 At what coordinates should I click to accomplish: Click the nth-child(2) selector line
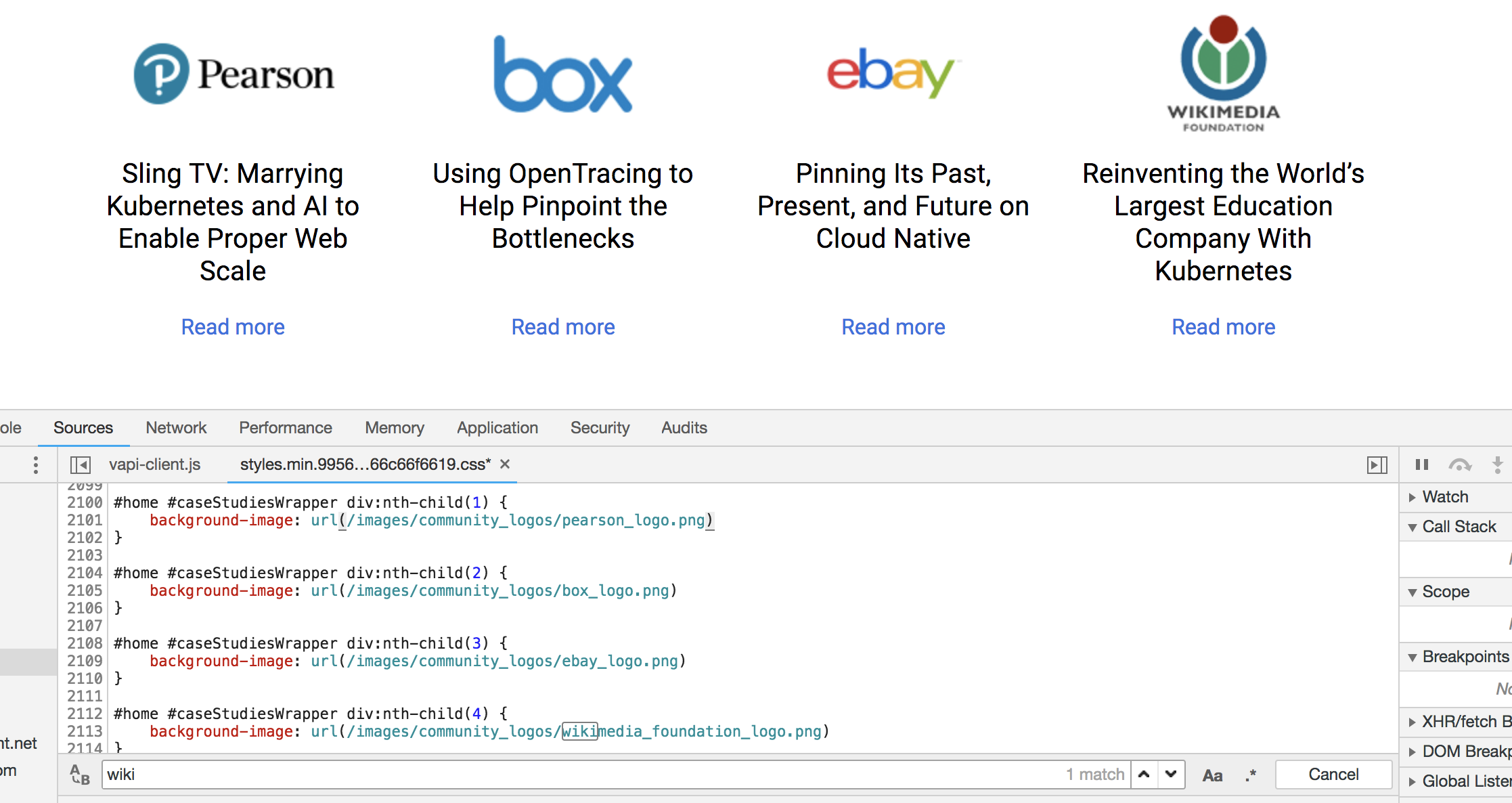311,573
